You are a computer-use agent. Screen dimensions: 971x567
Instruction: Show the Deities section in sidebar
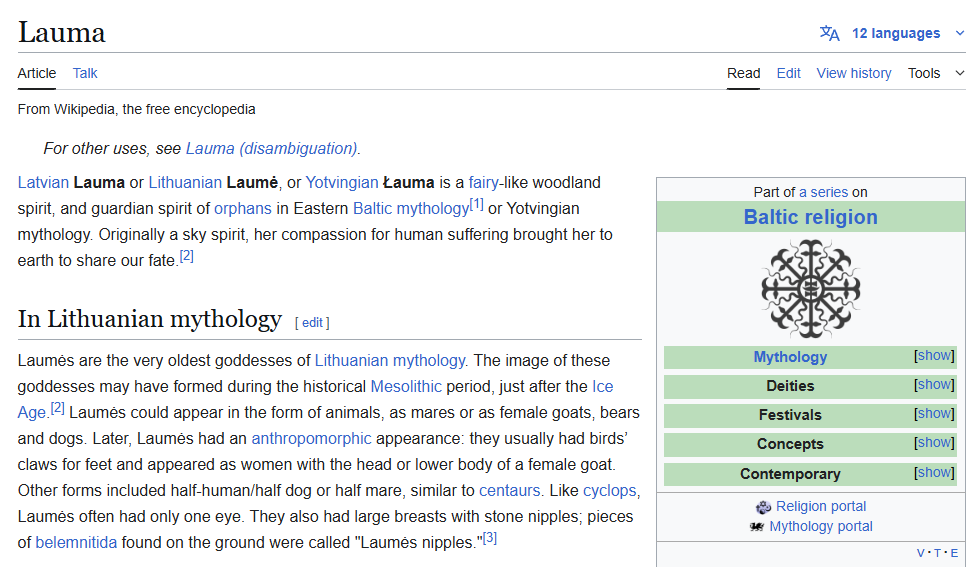click(x=934, y=384)
